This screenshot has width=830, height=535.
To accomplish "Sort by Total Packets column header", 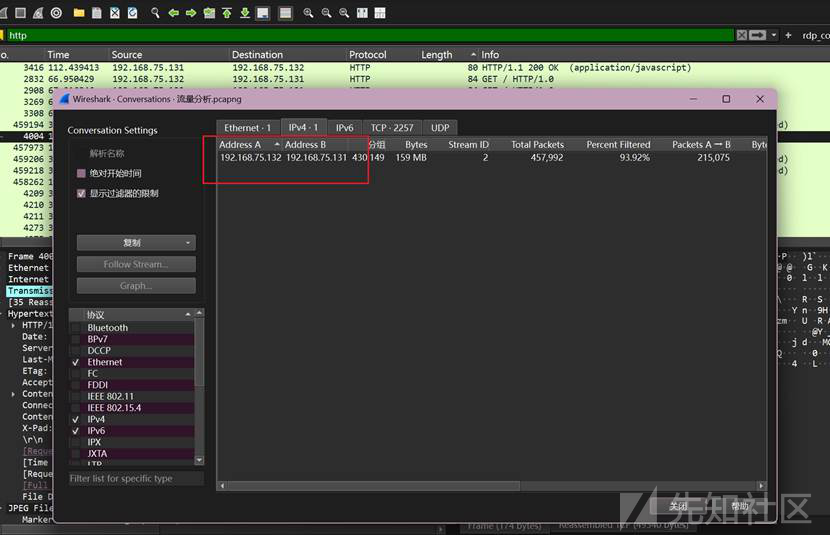I will point(537,144).
